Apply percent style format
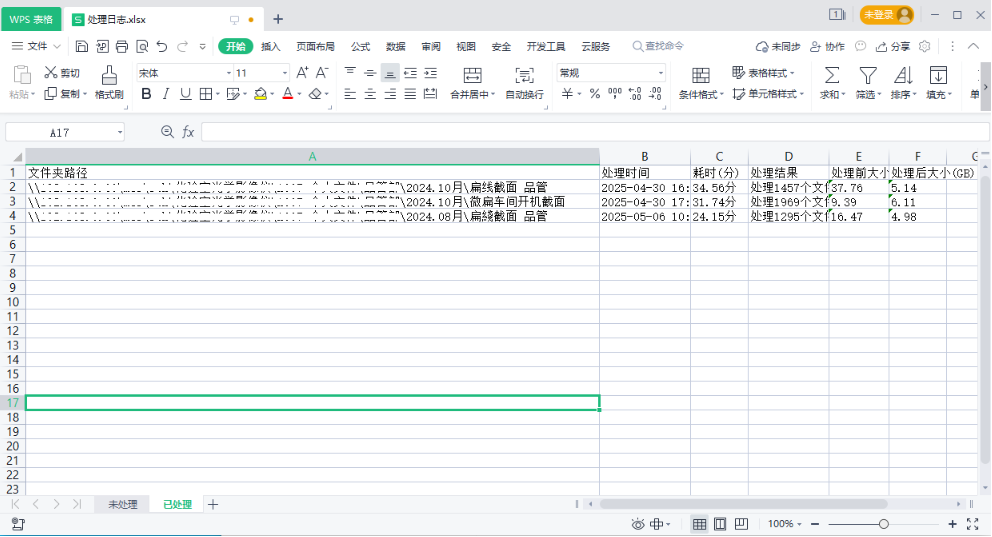 [595, 94]
